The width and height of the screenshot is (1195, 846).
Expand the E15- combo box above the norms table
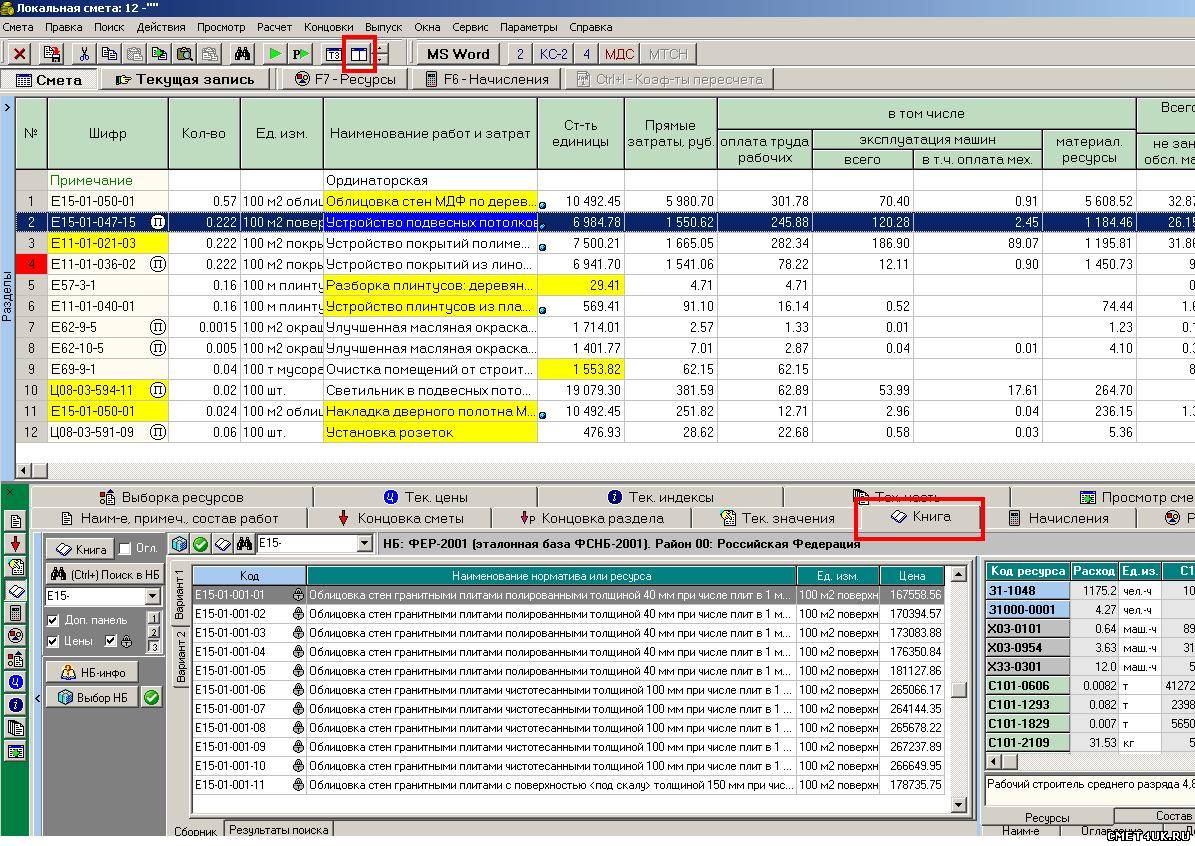point(364,544)
